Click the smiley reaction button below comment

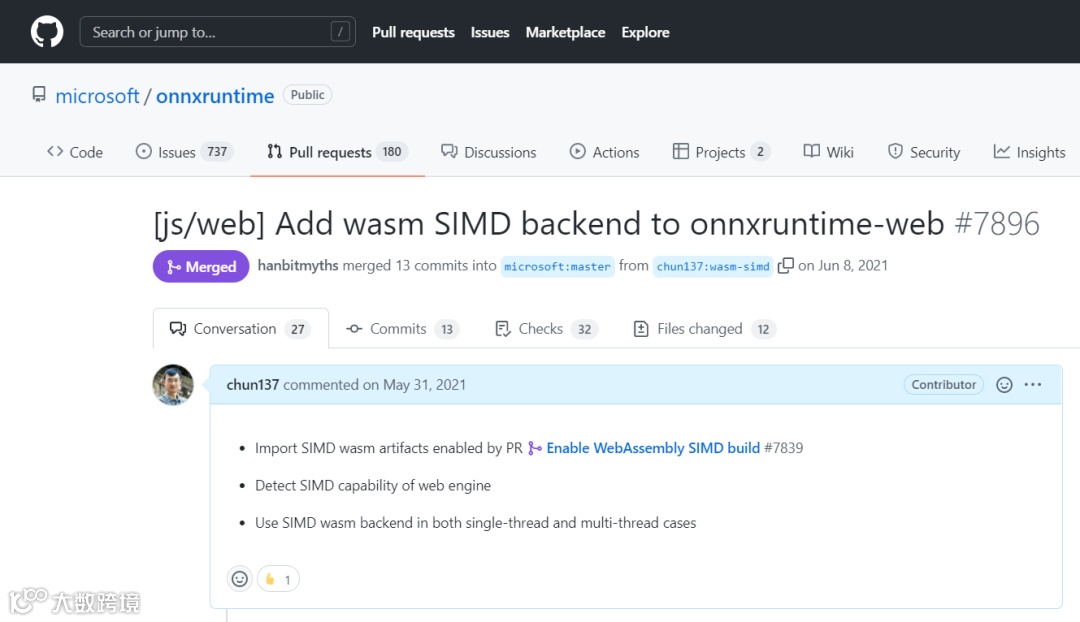pos(240,579)
